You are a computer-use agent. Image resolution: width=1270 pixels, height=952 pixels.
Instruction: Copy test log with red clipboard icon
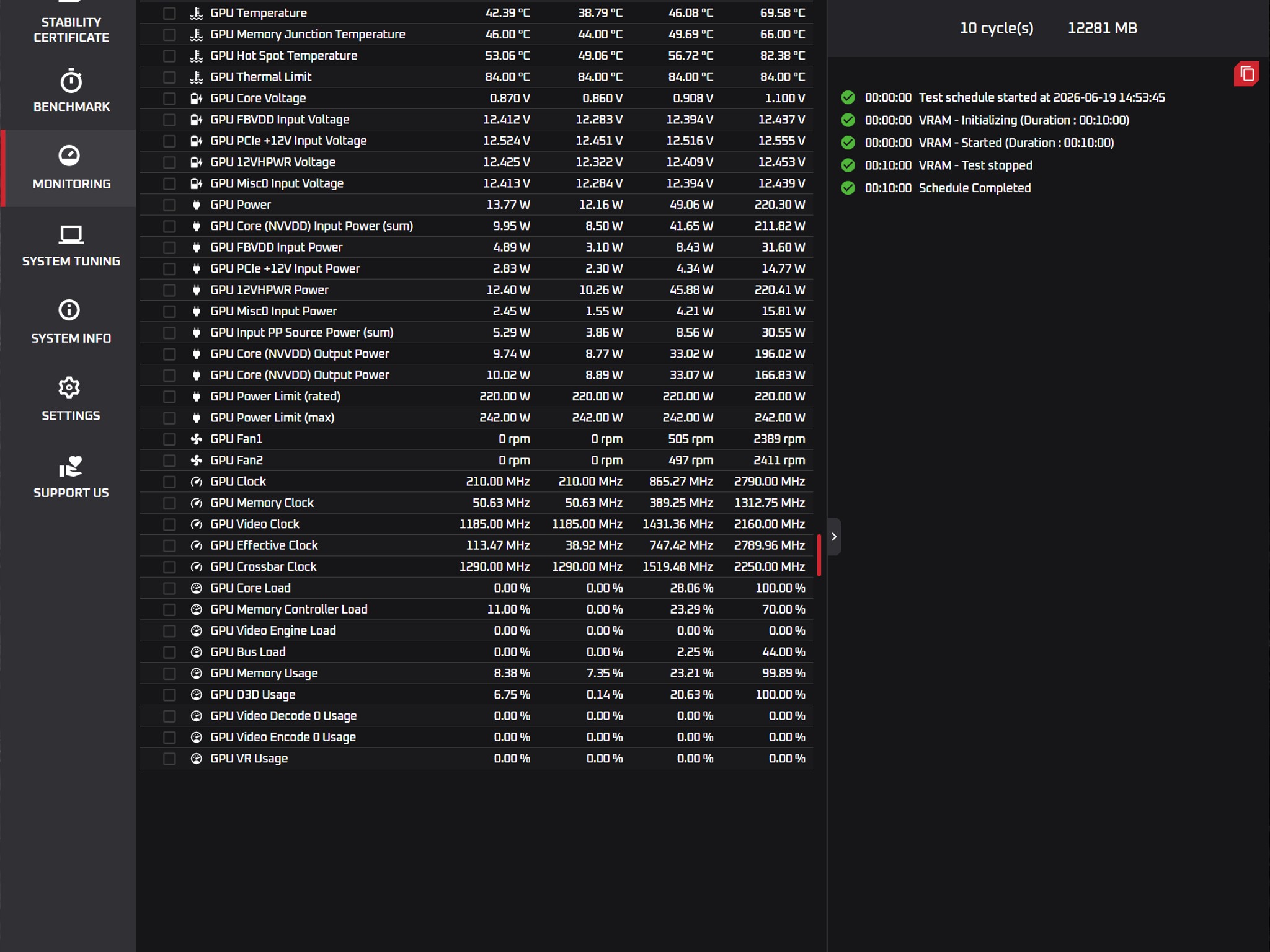click(x=1246, y=74)
